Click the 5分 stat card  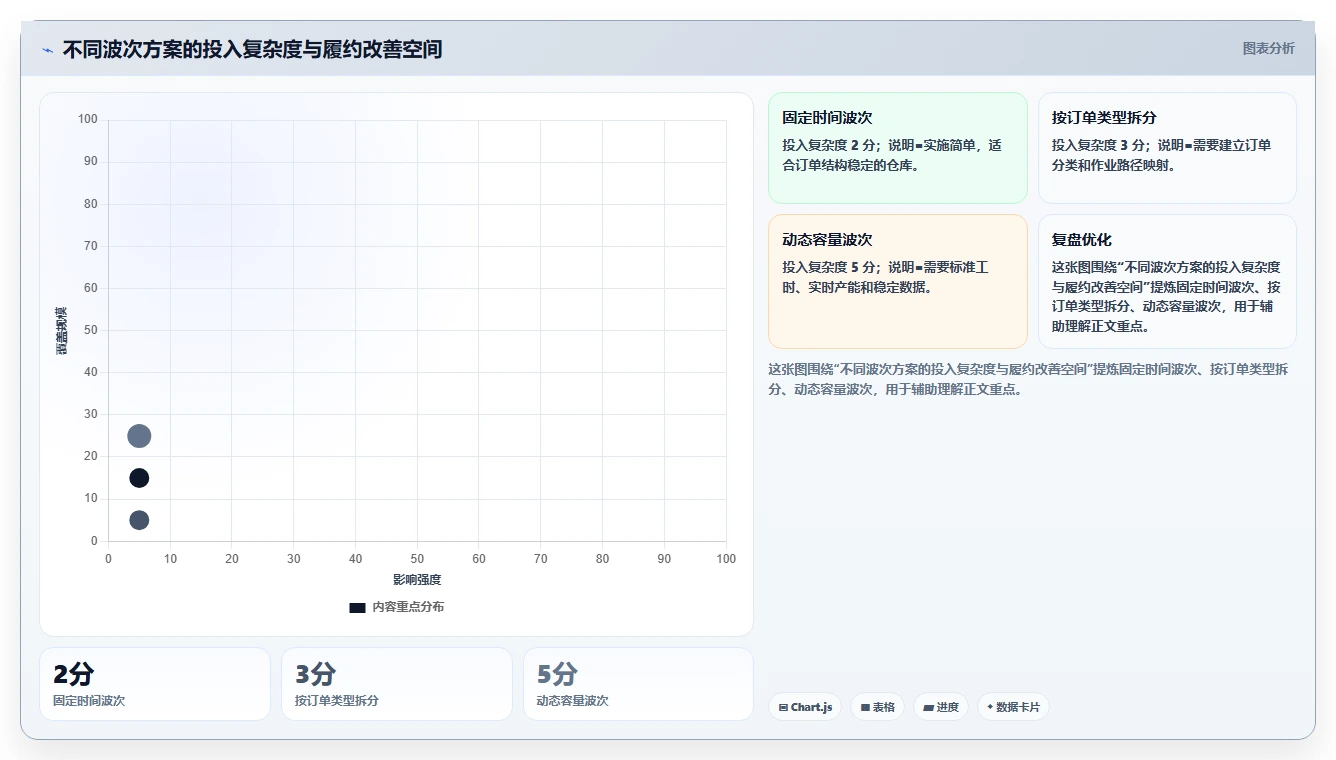[x=638, y=684]
